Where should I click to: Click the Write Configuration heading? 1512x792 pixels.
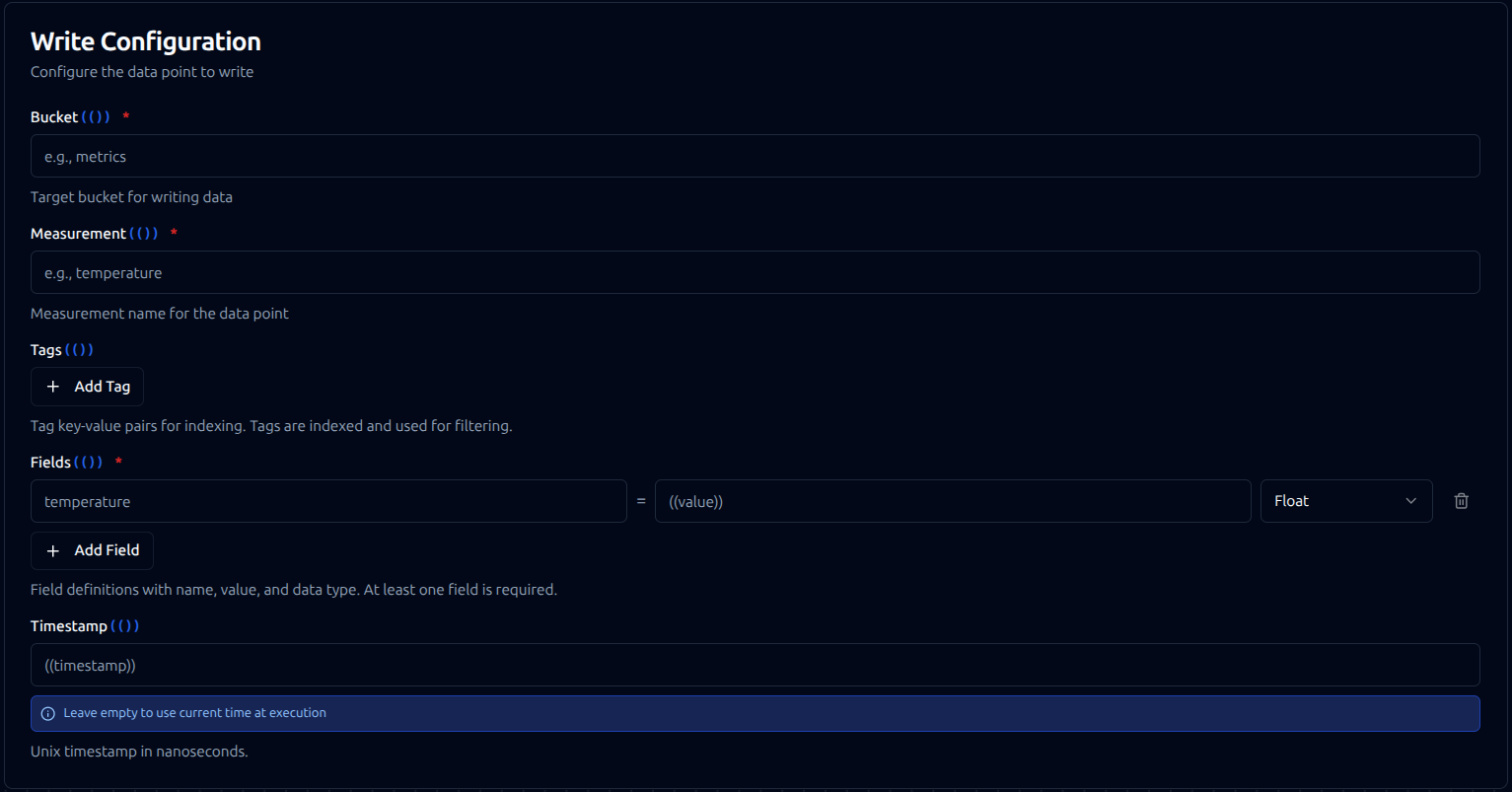[146, 41]
